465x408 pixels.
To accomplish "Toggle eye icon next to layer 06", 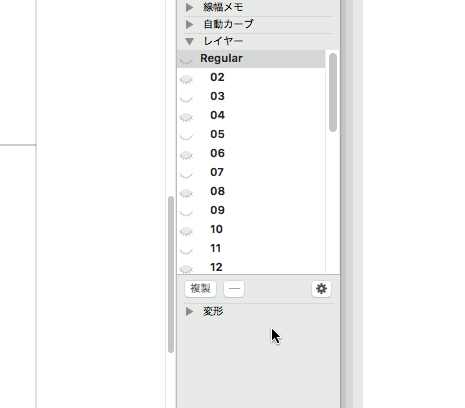I will (x=186, y=155).
